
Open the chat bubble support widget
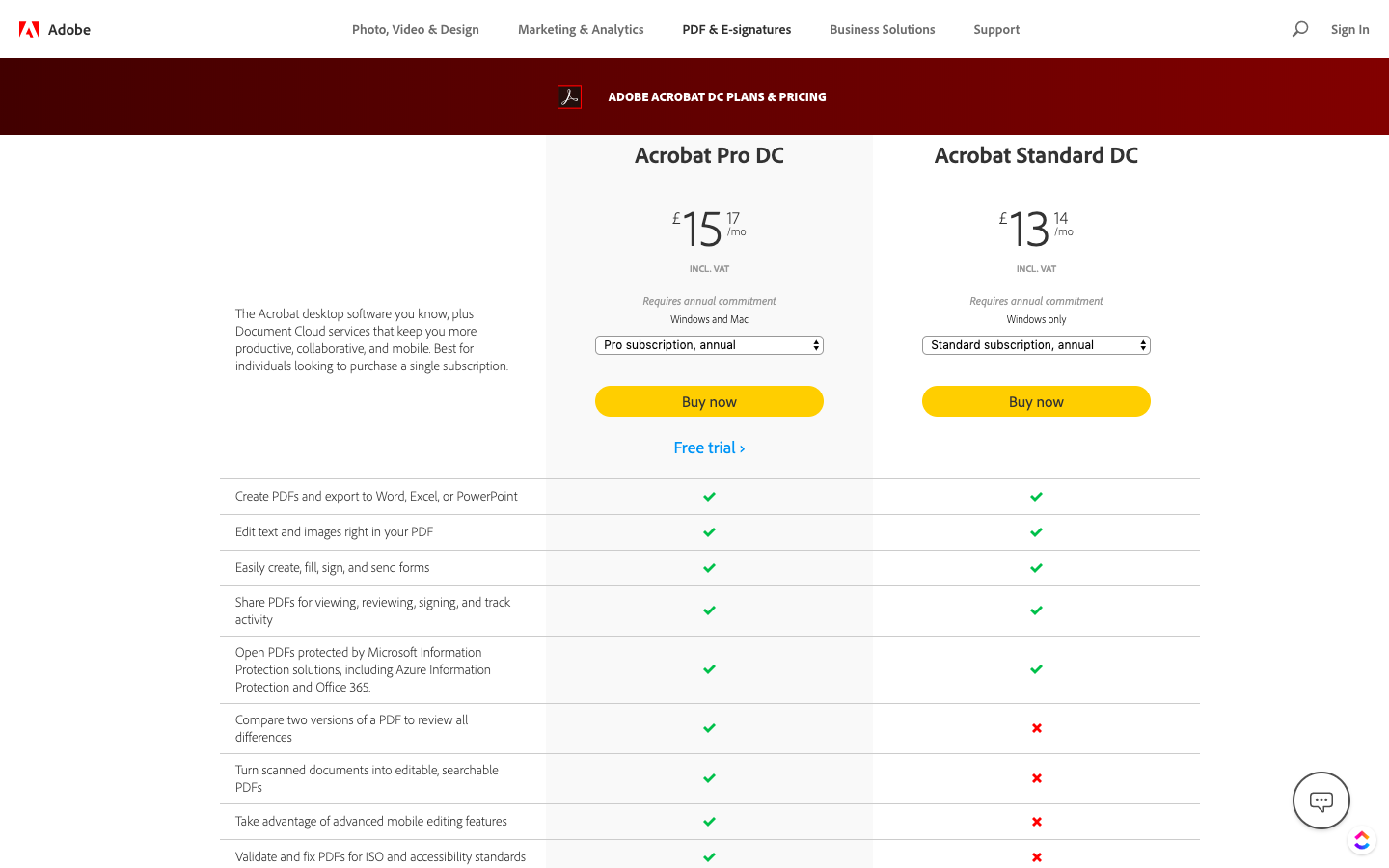(x=1321, y=800)
